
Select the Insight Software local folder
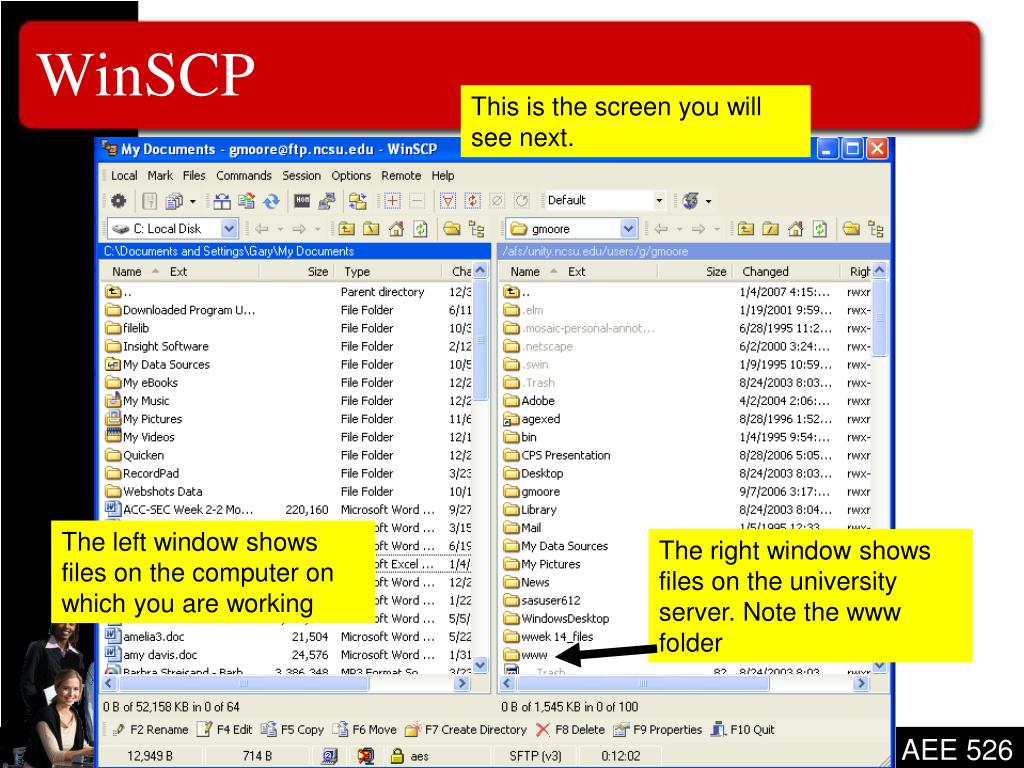tap(157, 346)
